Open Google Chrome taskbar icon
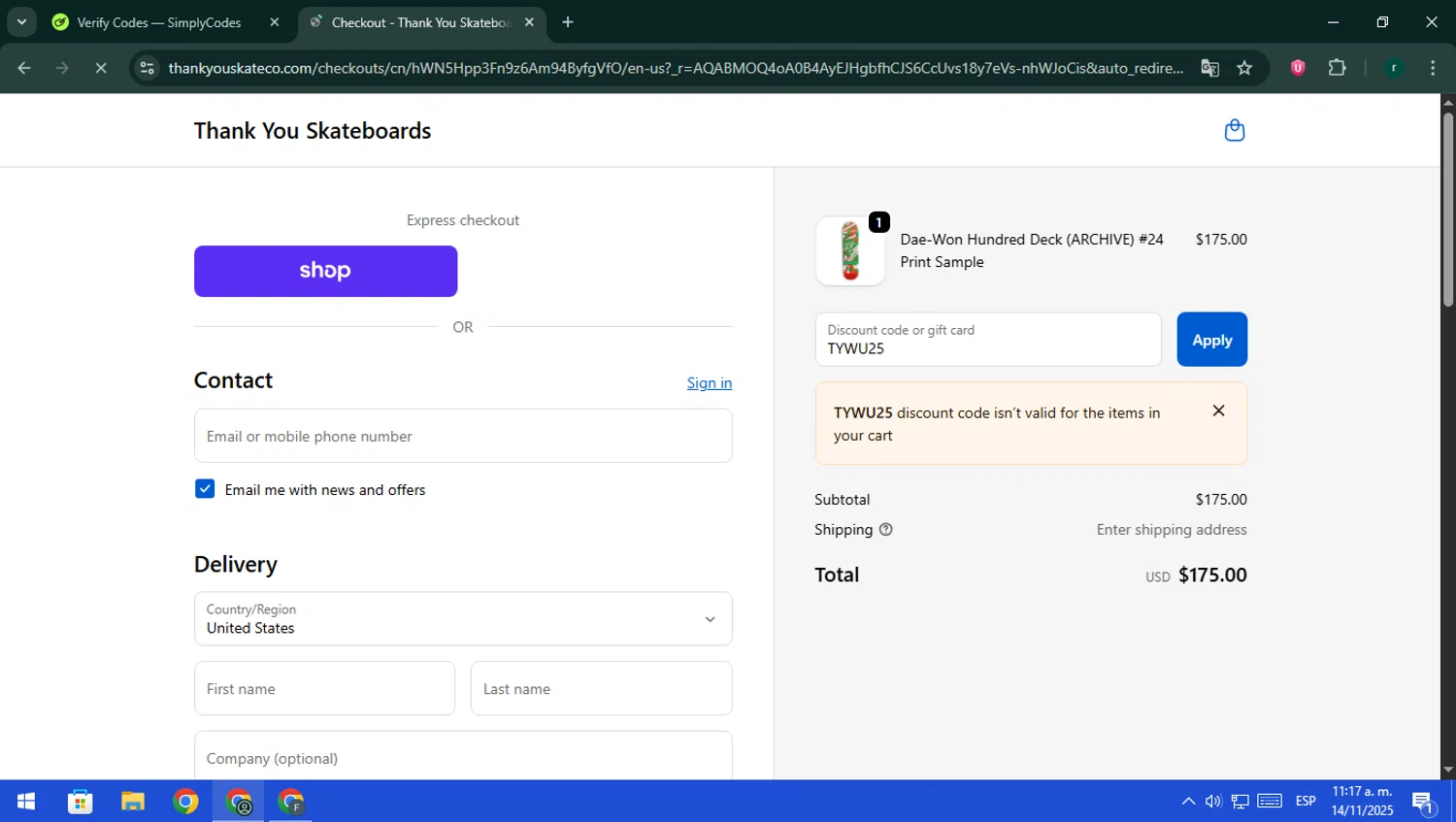 click(185, 802)
